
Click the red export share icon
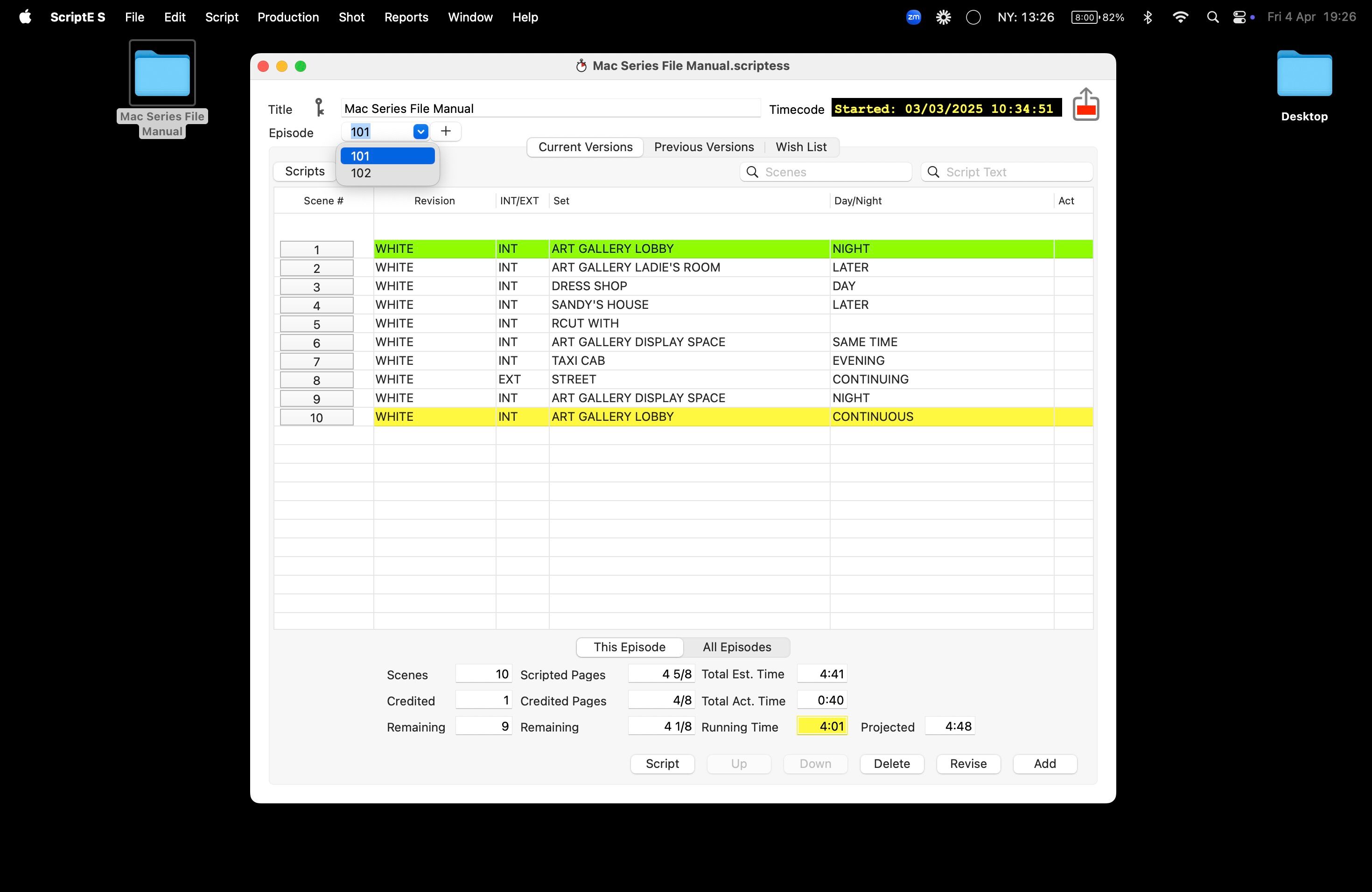click(1085, 105)
